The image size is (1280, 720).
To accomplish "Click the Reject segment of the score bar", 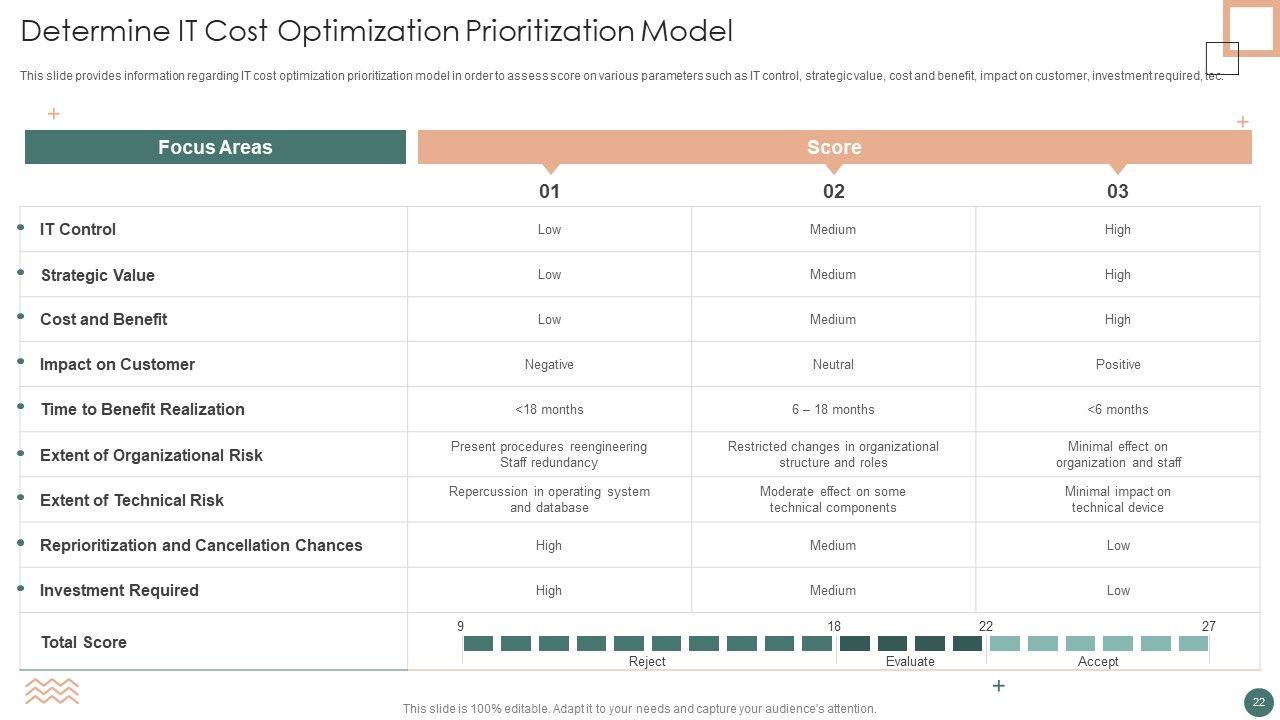I will pyautogui.click(x=648, y=644).
